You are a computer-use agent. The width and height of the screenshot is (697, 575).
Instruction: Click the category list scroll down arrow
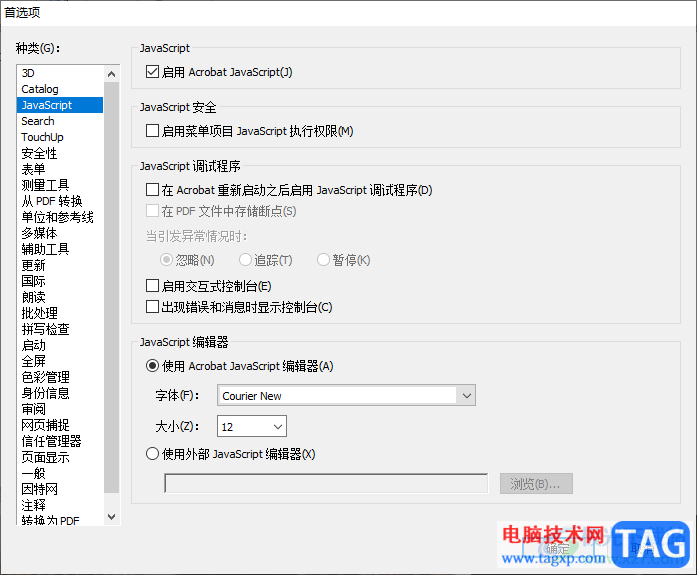click(x=112, y=517)
